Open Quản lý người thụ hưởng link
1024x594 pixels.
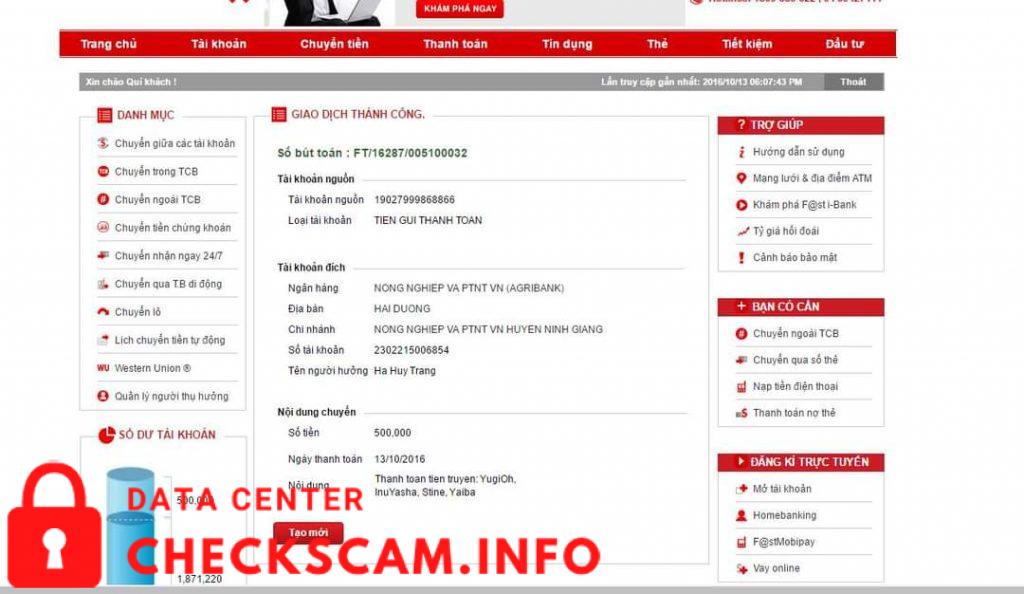coord(172,396)
